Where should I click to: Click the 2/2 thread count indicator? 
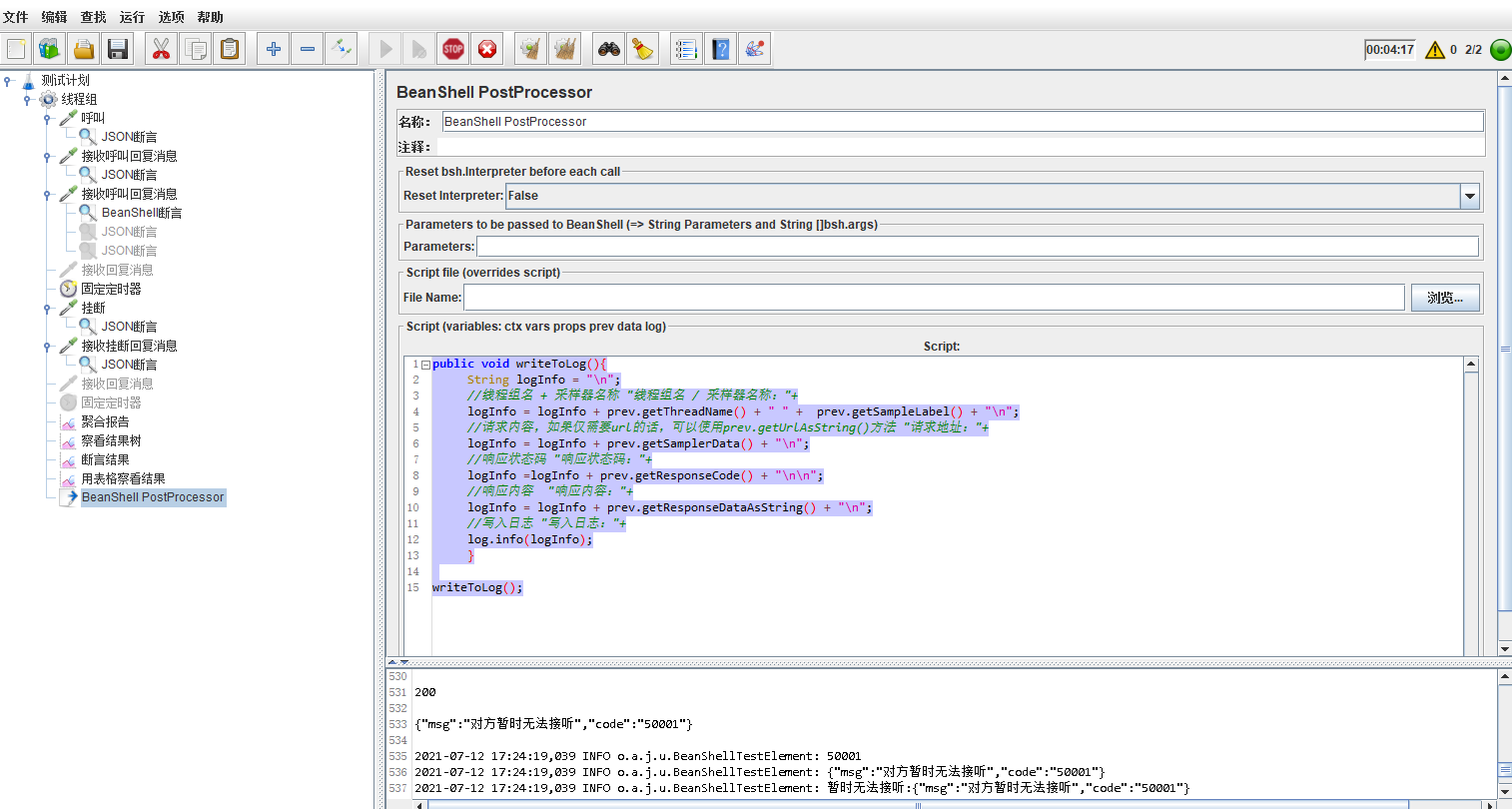(1473, 50)
